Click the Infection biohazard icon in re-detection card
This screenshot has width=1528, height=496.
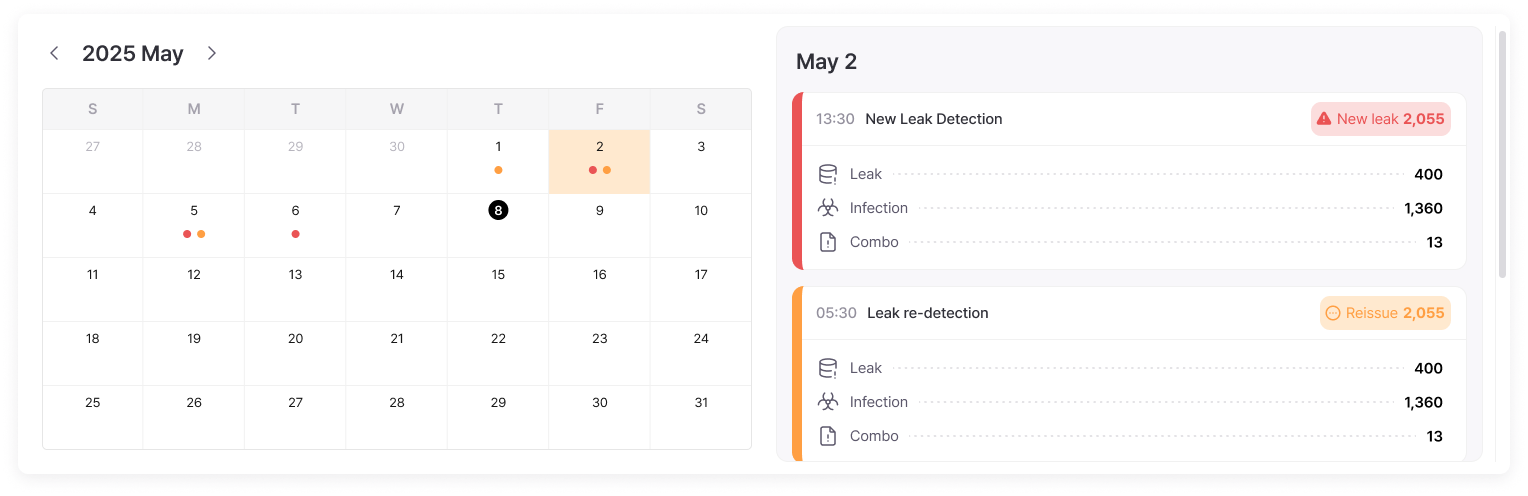click(828, 402)
